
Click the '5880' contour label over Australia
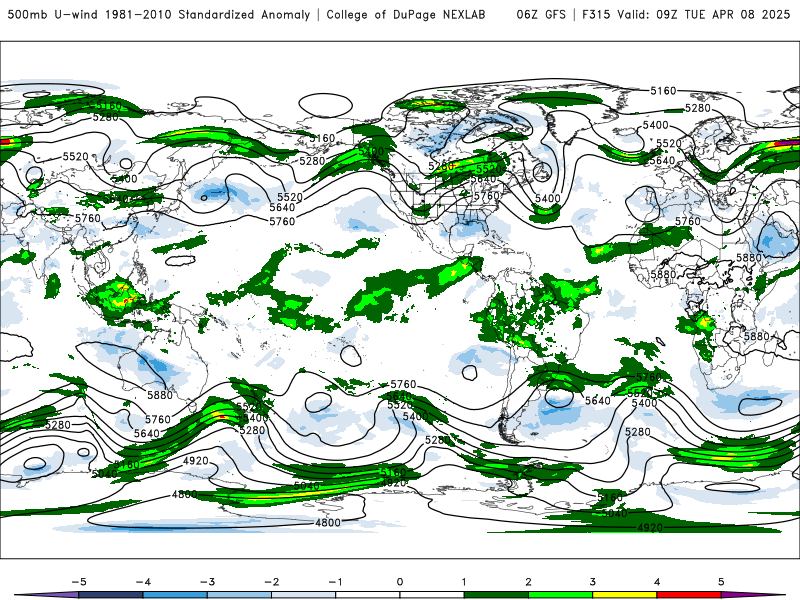point(160,395)
